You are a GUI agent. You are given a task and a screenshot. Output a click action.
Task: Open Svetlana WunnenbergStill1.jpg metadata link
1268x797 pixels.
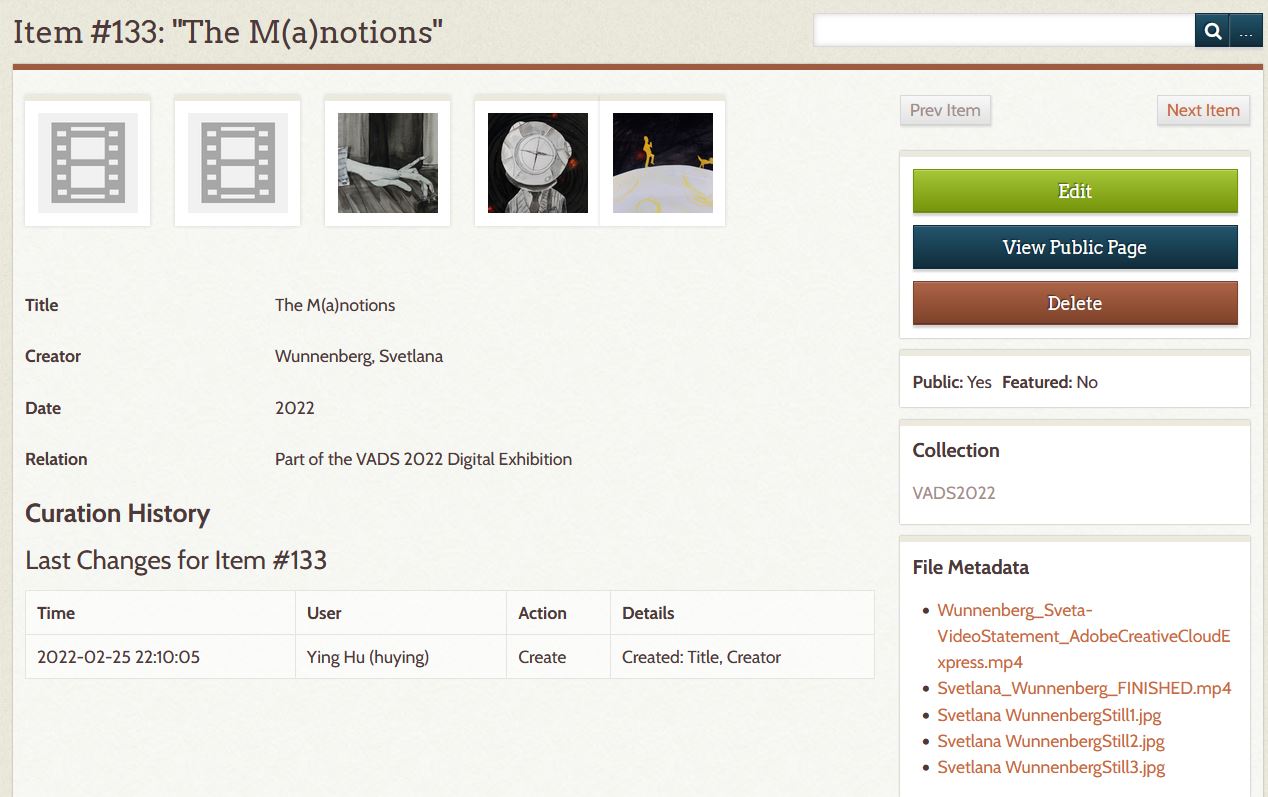click(1049, 715)
